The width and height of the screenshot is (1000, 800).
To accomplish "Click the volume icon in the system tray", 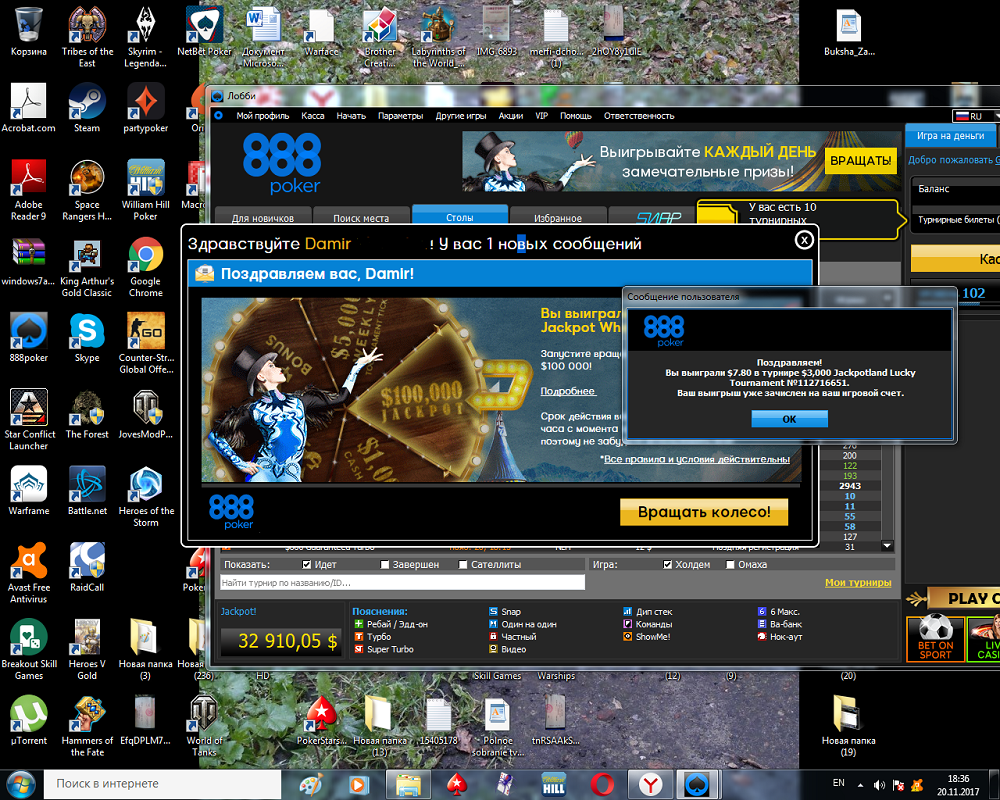I will click(879, 785).
